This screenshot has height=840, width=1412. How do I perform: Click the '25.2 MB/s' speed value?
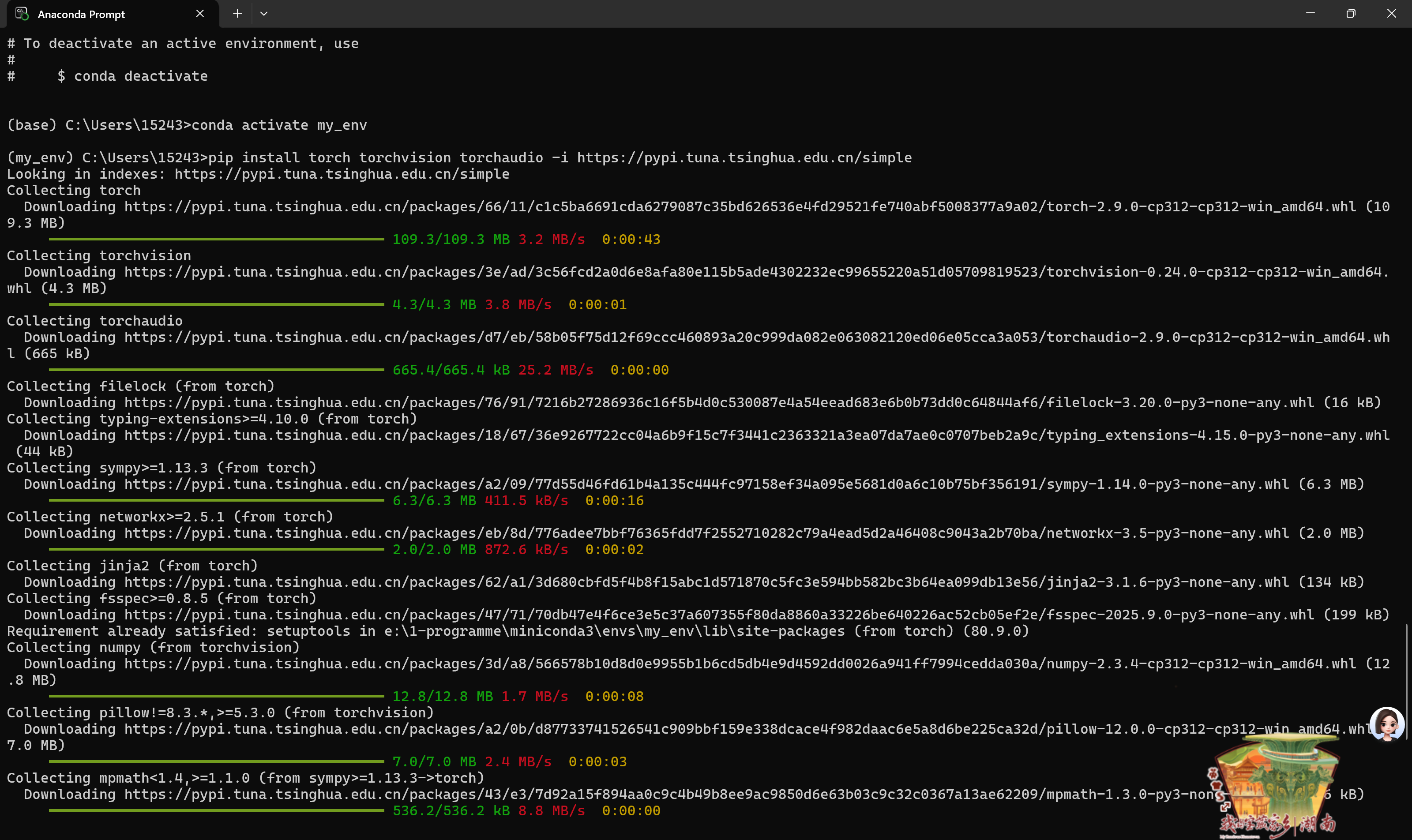(x=556, y=370)
